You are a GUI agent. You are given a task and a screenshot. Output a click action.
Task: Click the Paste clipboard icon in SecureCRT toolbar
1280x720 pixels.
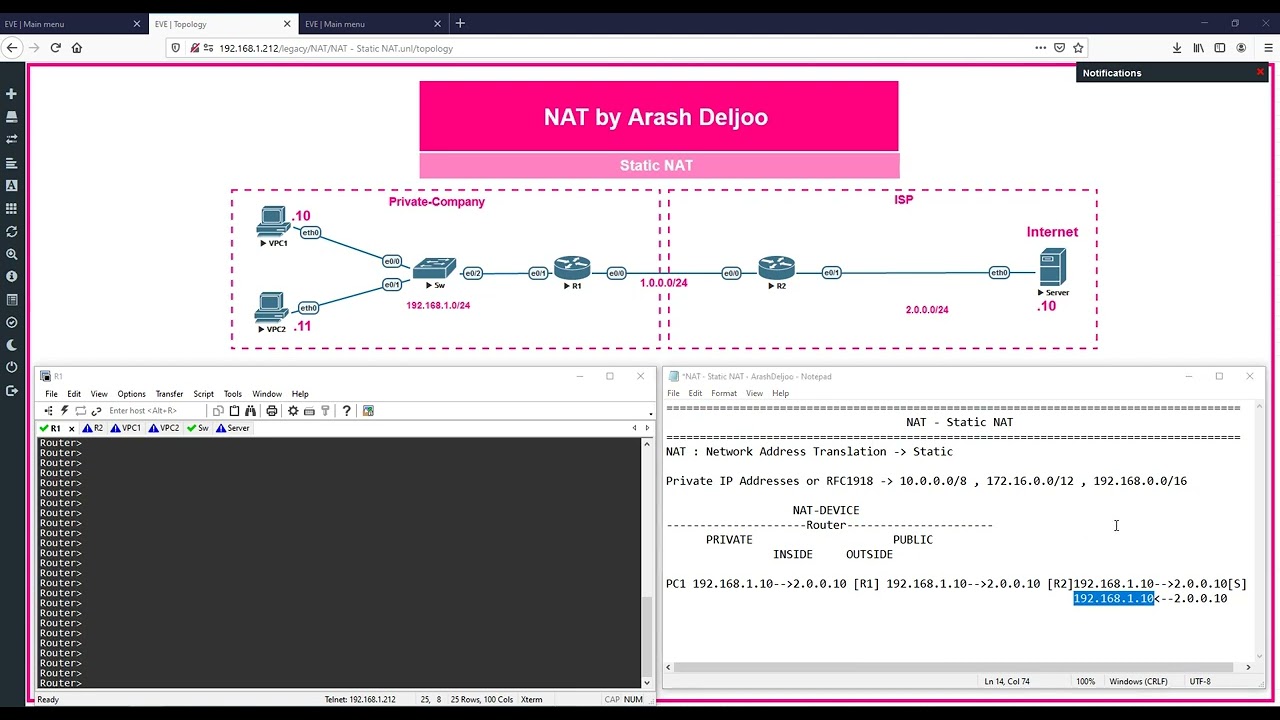234,411
